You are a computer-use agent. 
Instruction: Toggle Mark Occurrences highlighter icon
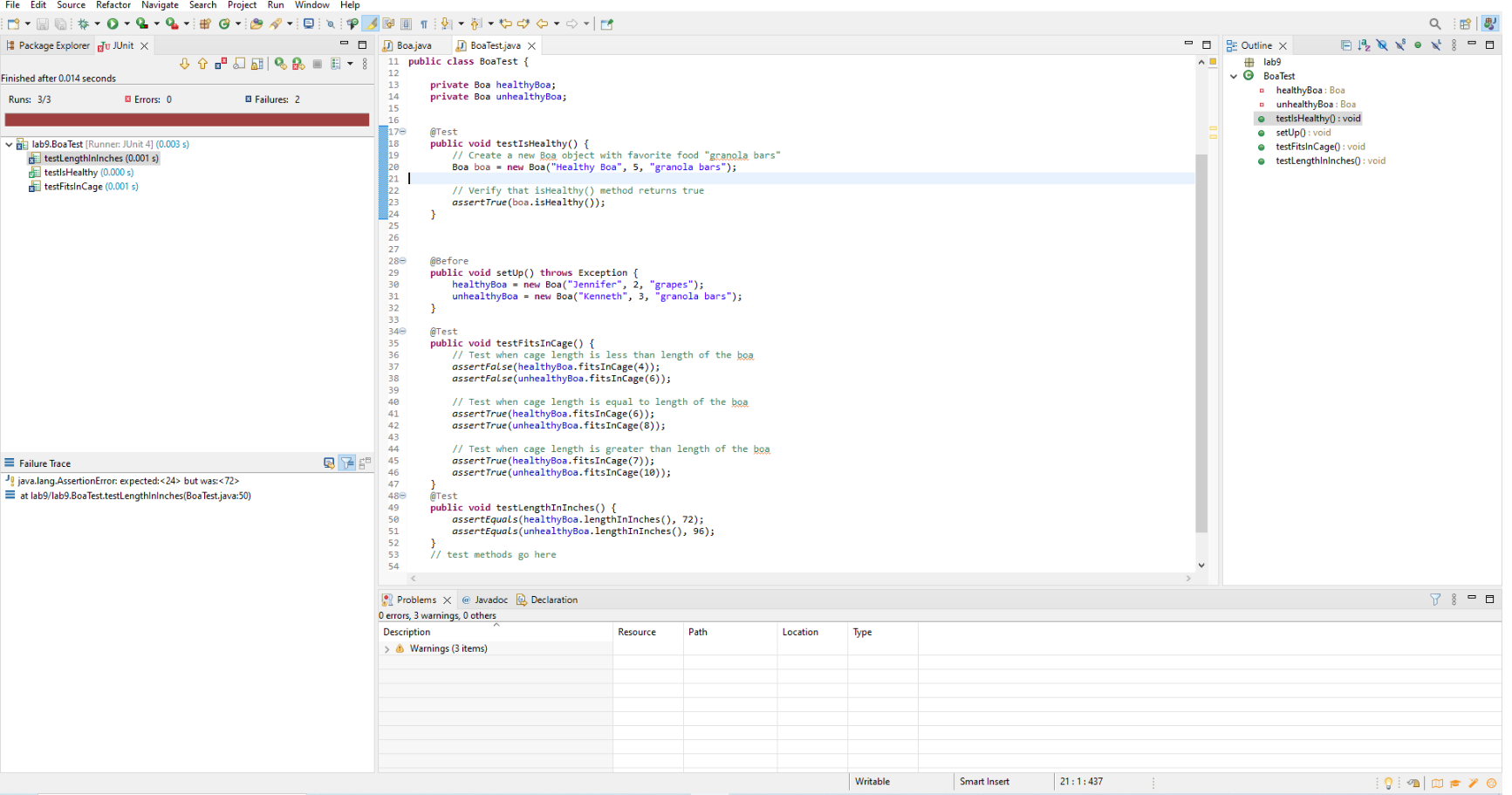[x=371, y=24]
